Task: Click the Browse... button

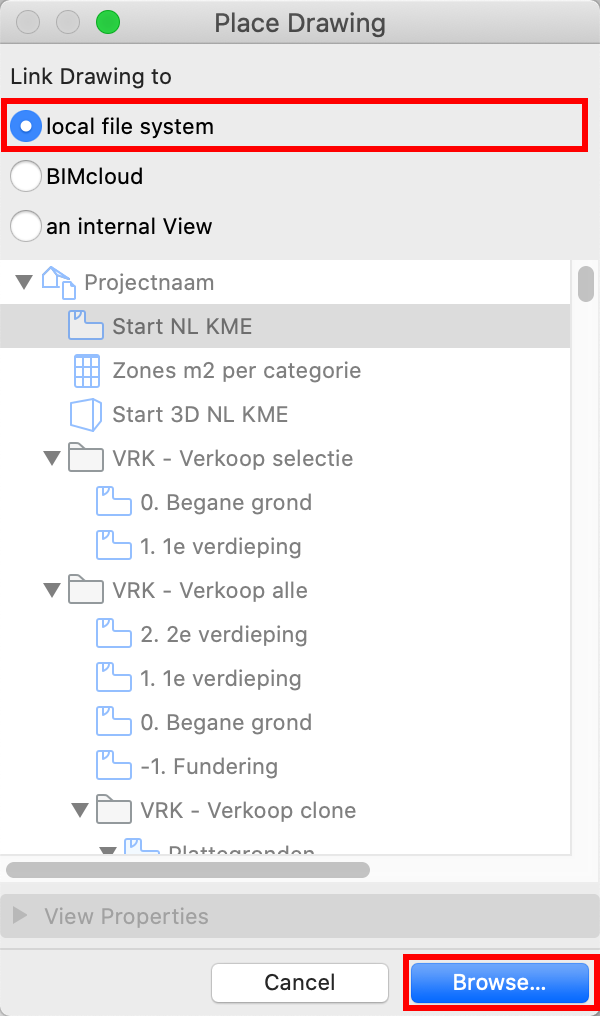Action: 500,982
